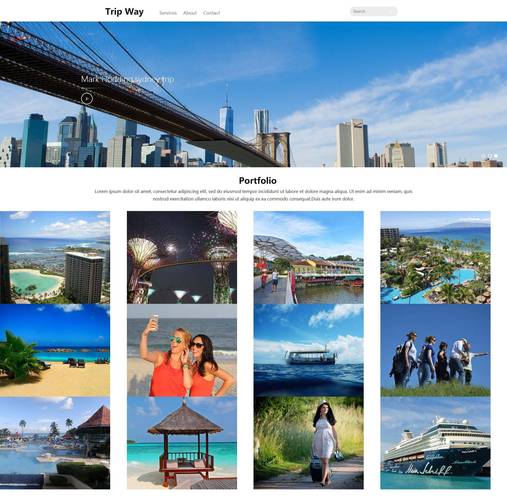
Task: Open the Services menu item
Action: pyautogui.click(x=168, y=13)
